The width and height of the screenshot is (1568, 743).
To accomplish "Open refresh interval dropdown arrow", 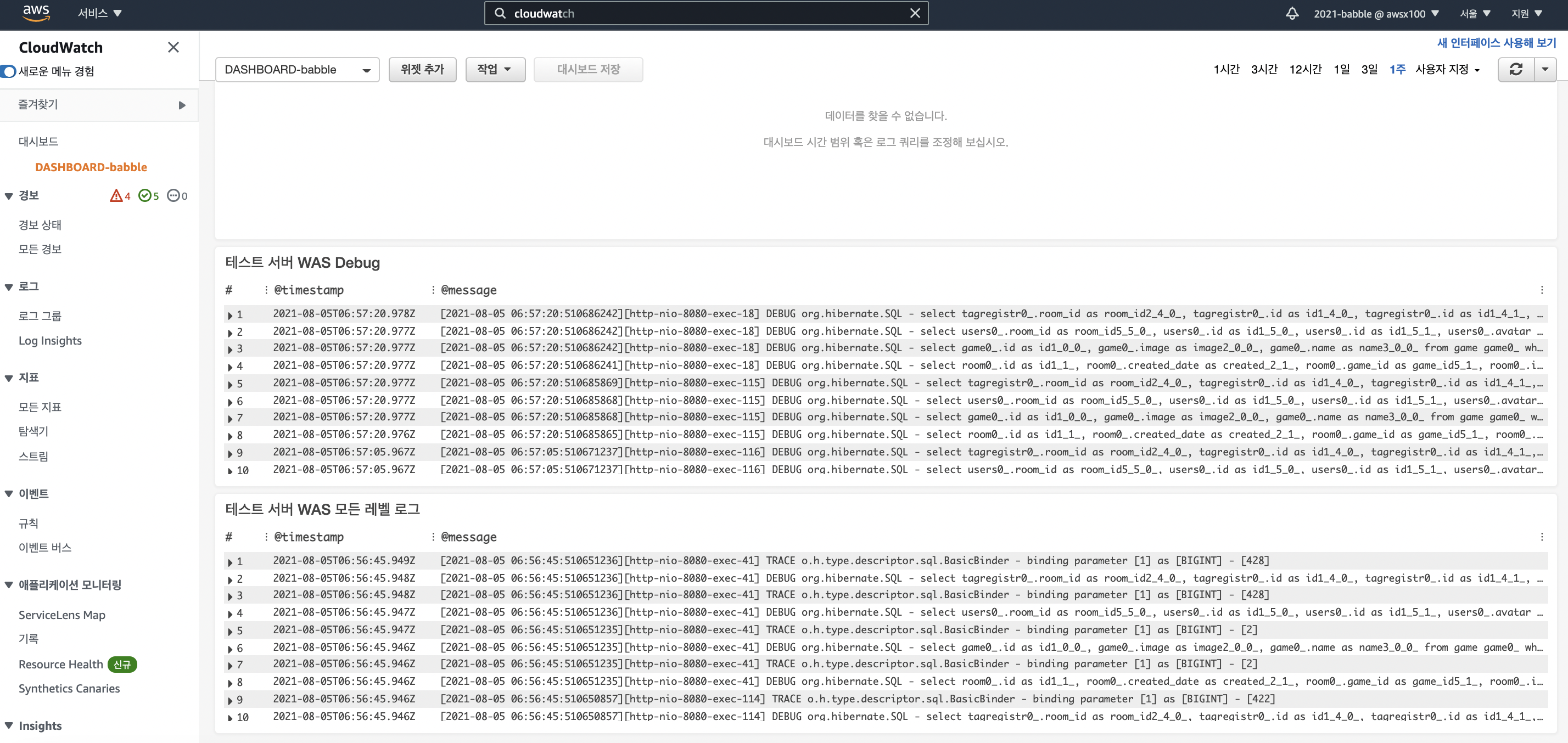I will click(1545, 69).
